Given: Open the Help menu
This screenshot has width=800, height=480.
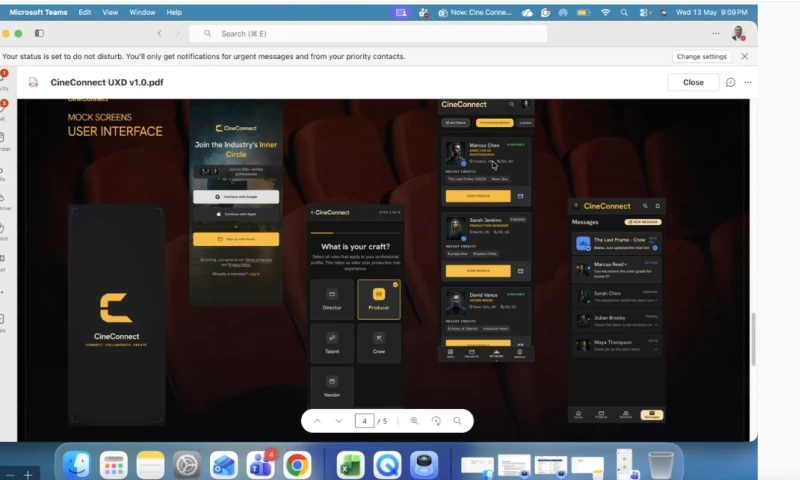Looking at the screenshot, I should [x=174, y=12].
